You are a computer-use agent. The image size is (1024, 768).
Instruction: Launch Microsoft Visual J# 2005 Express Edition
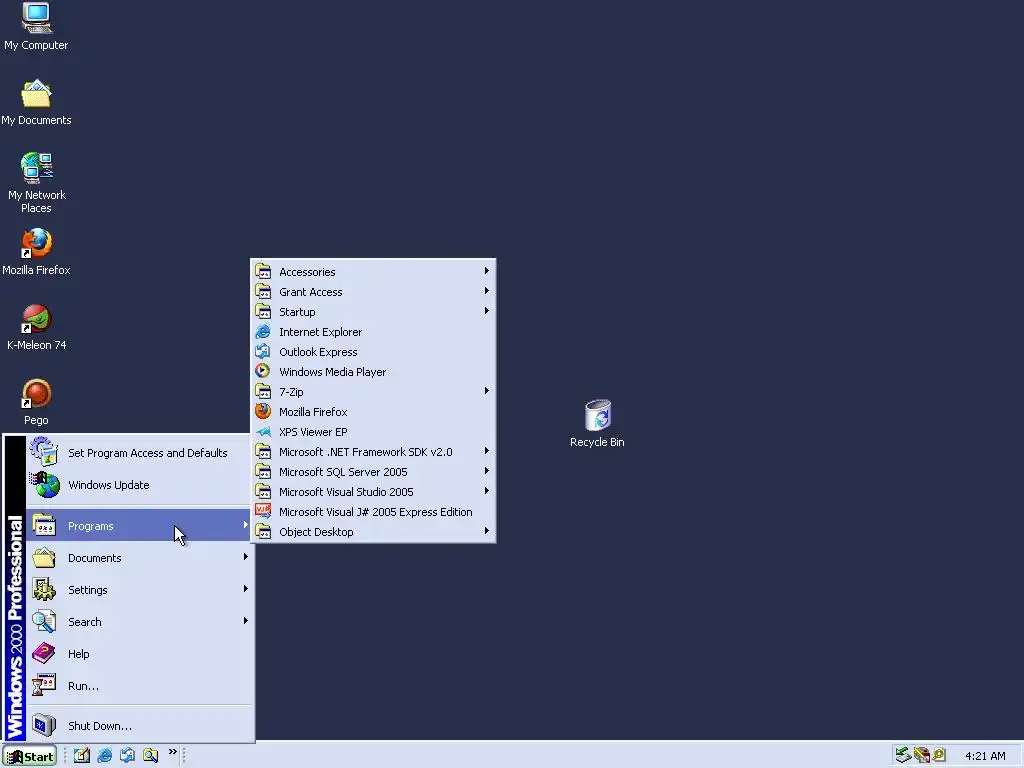(373, 512)
